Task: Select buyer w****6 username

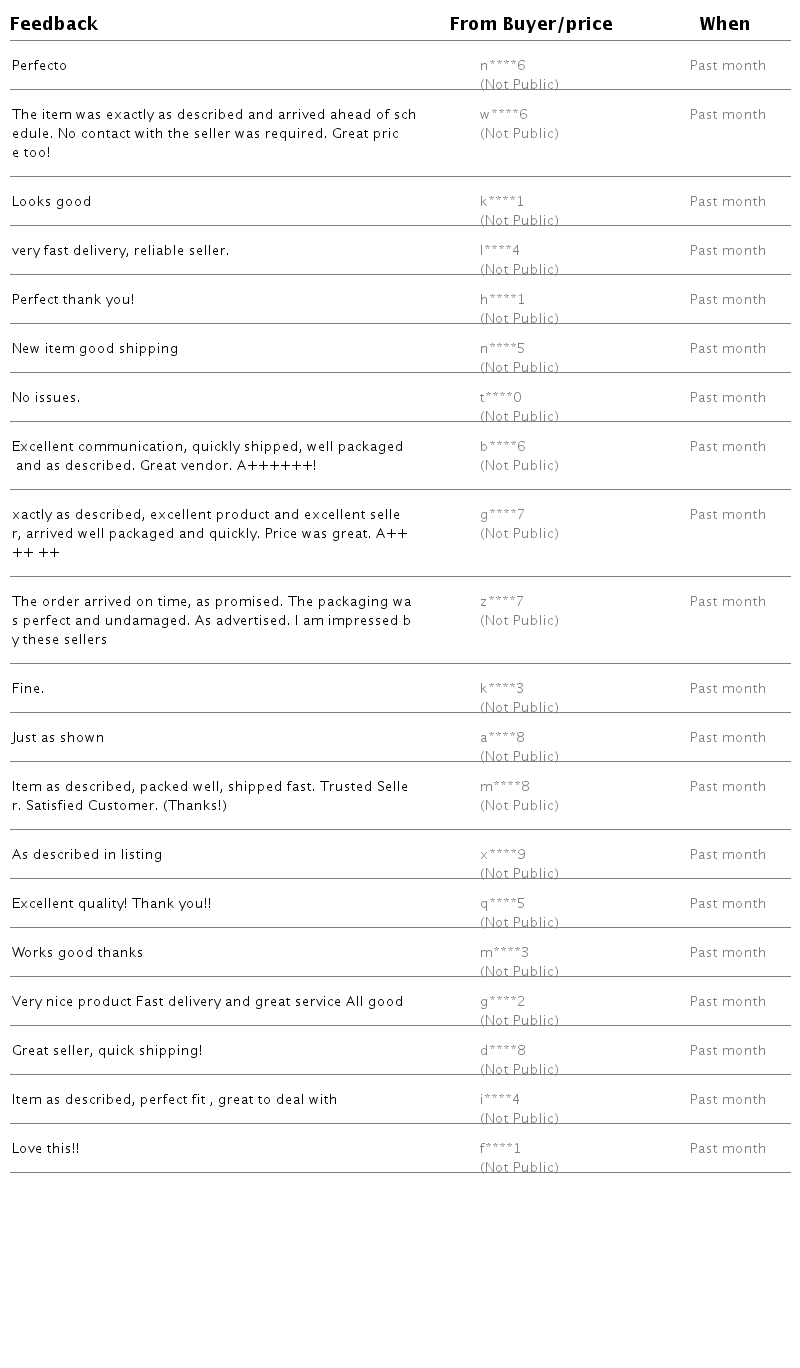Action: coord(503,115)
